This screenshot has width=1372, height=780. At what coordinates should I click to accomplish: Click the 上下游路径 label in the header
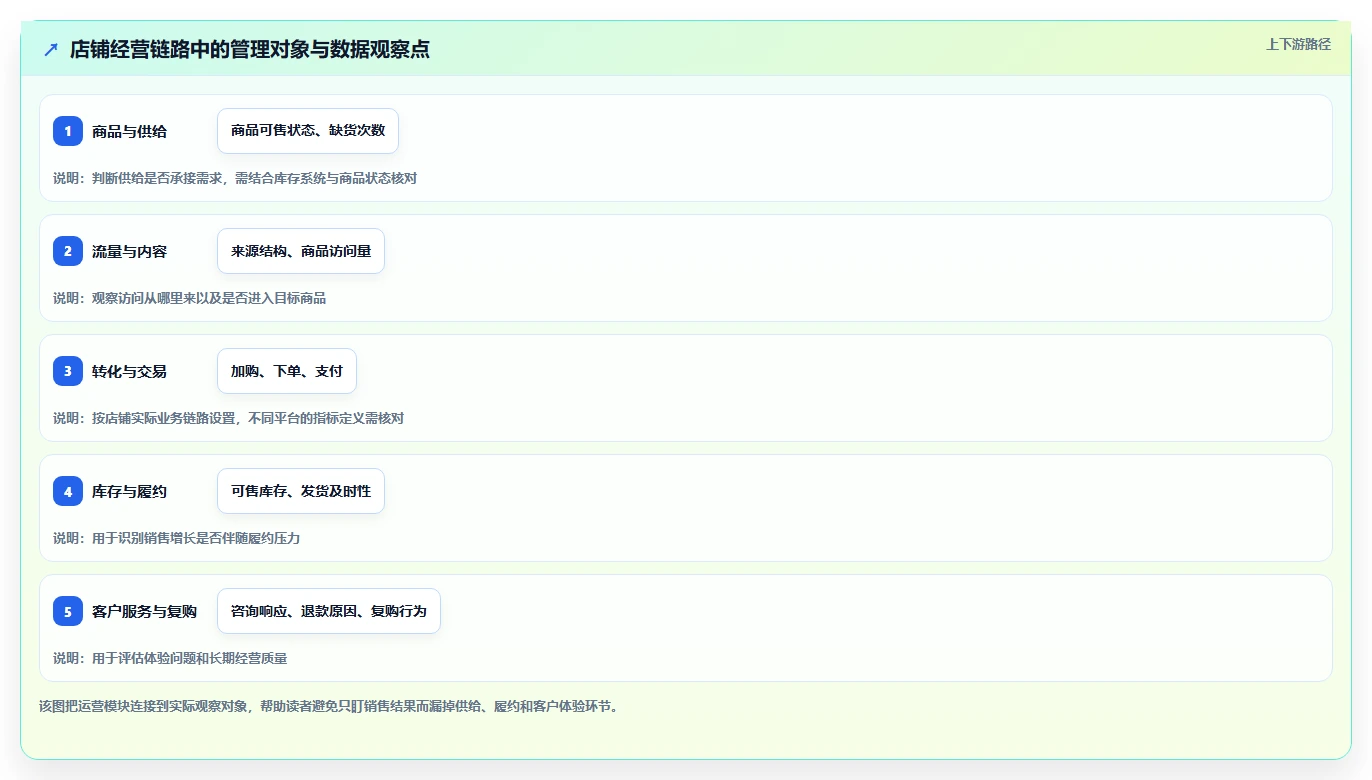(1299, 44)
